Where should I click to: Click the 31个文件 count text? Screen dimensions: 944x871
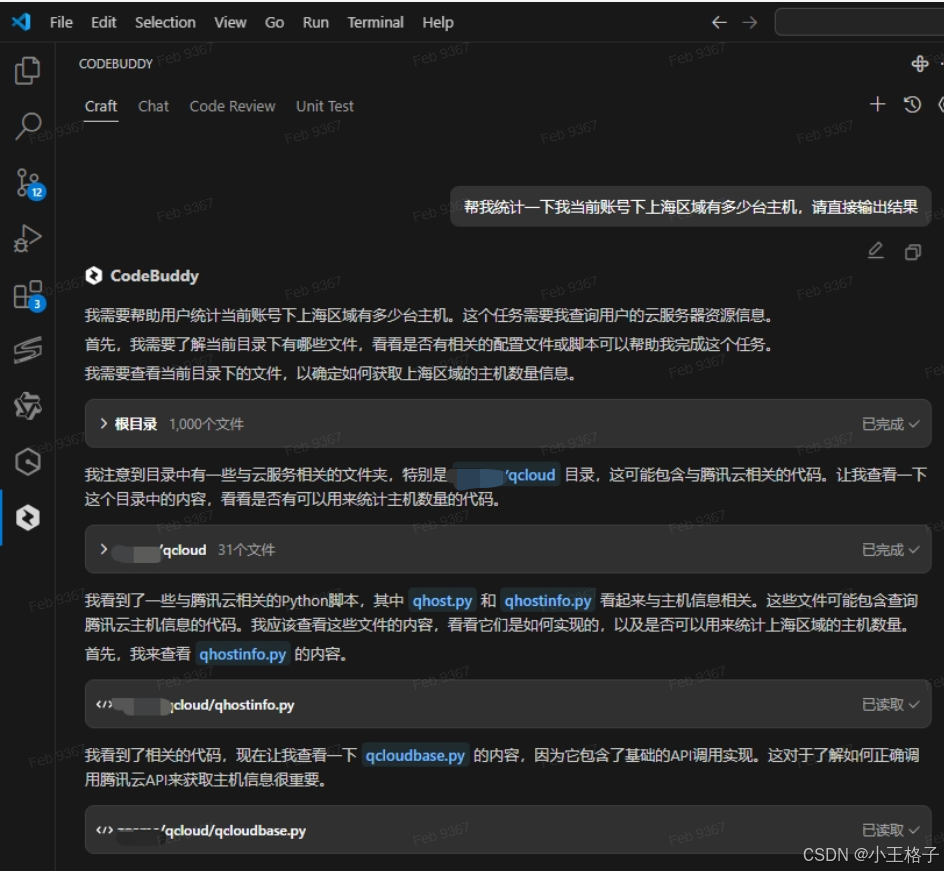(x=246, y=550)
